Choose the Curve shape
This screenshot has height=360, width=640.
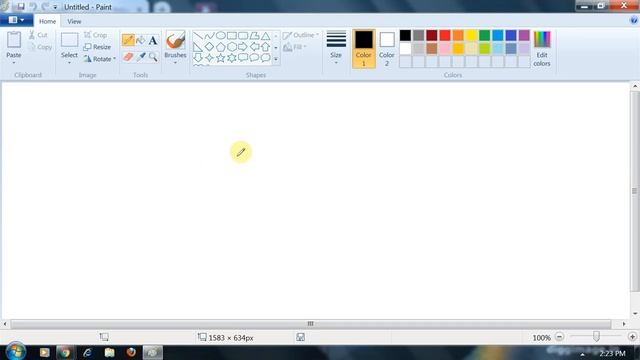209,36
